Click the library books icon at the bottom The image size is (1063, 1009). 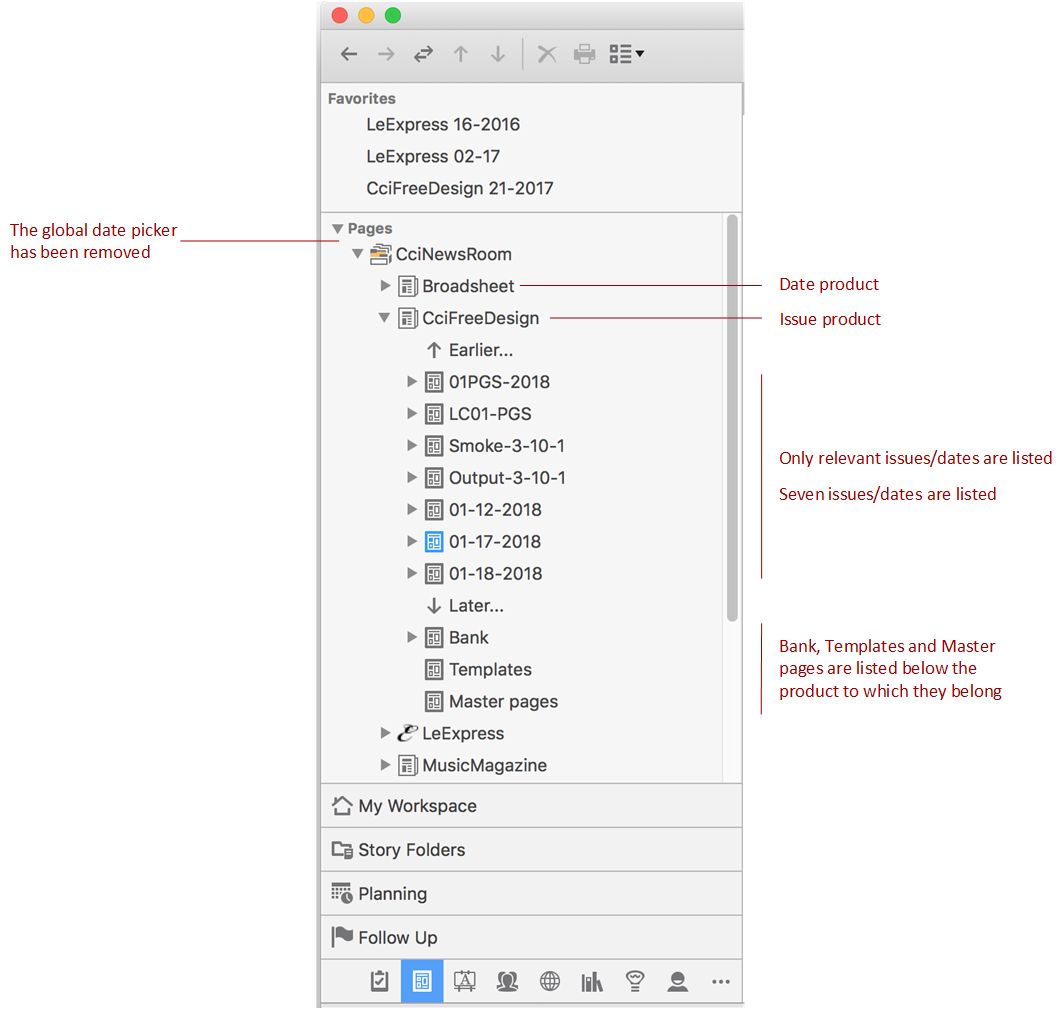(592, 982)
